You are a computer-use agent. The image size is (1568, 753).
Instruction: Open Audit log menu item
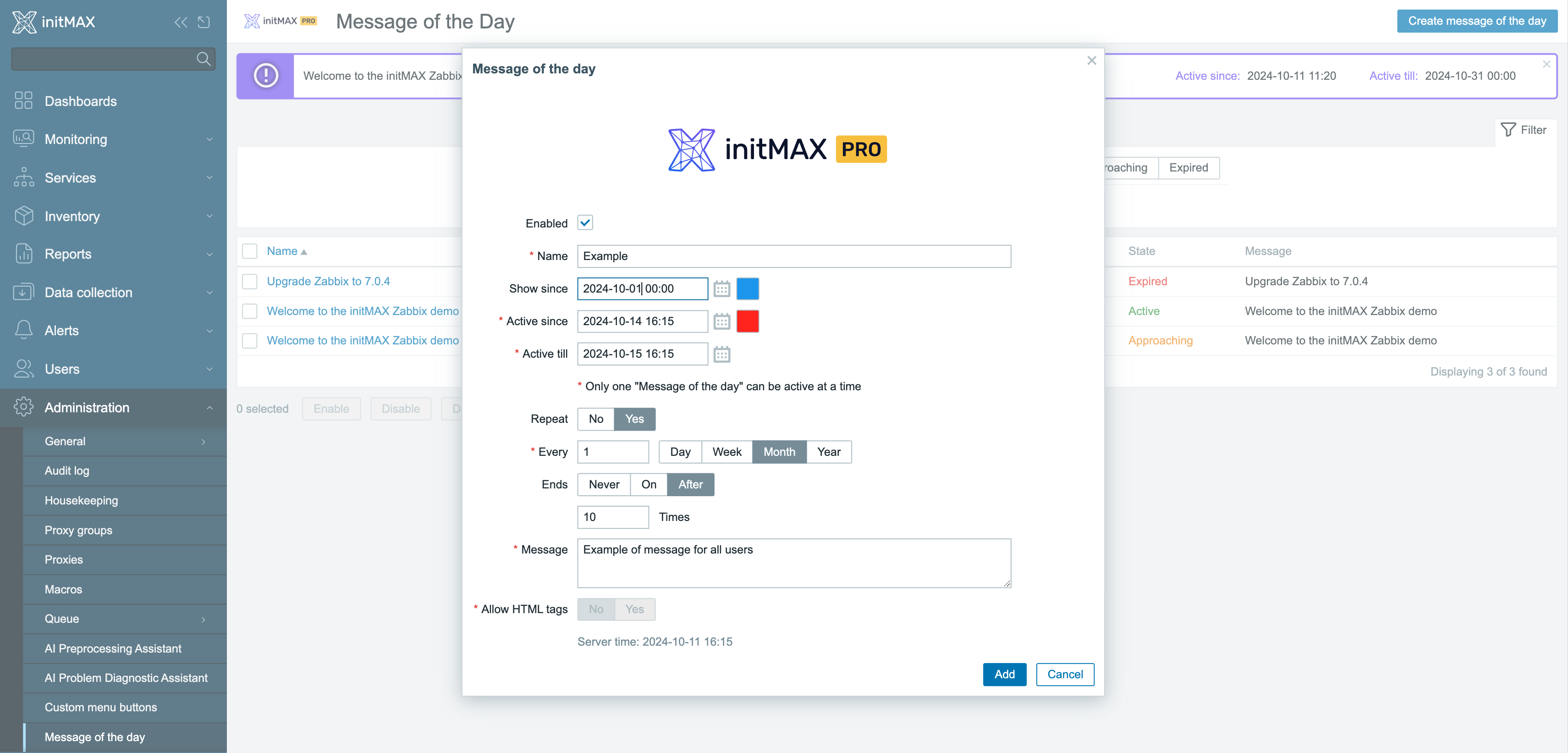tap(125, 471)
